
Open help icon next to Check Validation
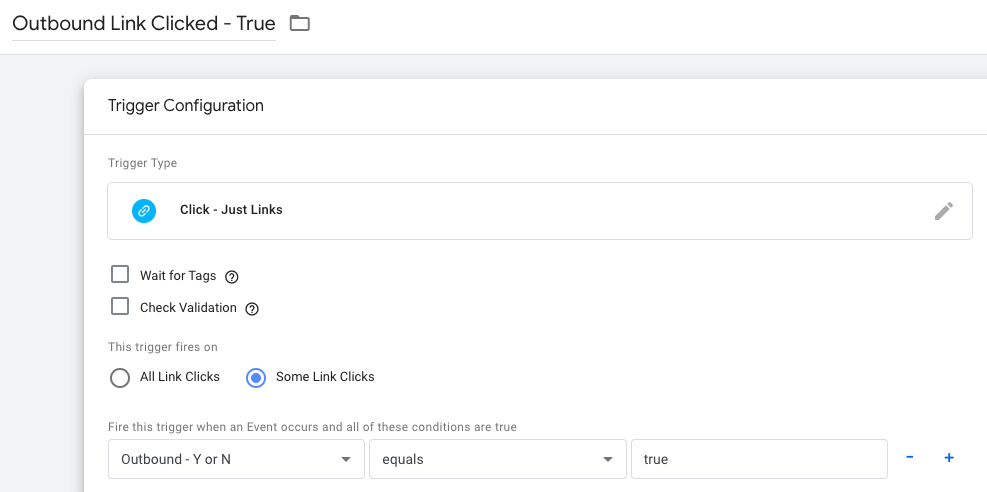click(x=252, y=309)
